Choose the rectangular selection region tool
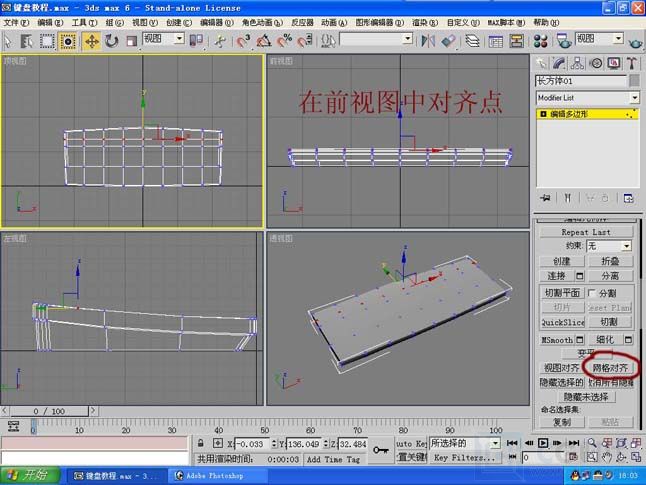646x485 pixels. tap(47, 41)
